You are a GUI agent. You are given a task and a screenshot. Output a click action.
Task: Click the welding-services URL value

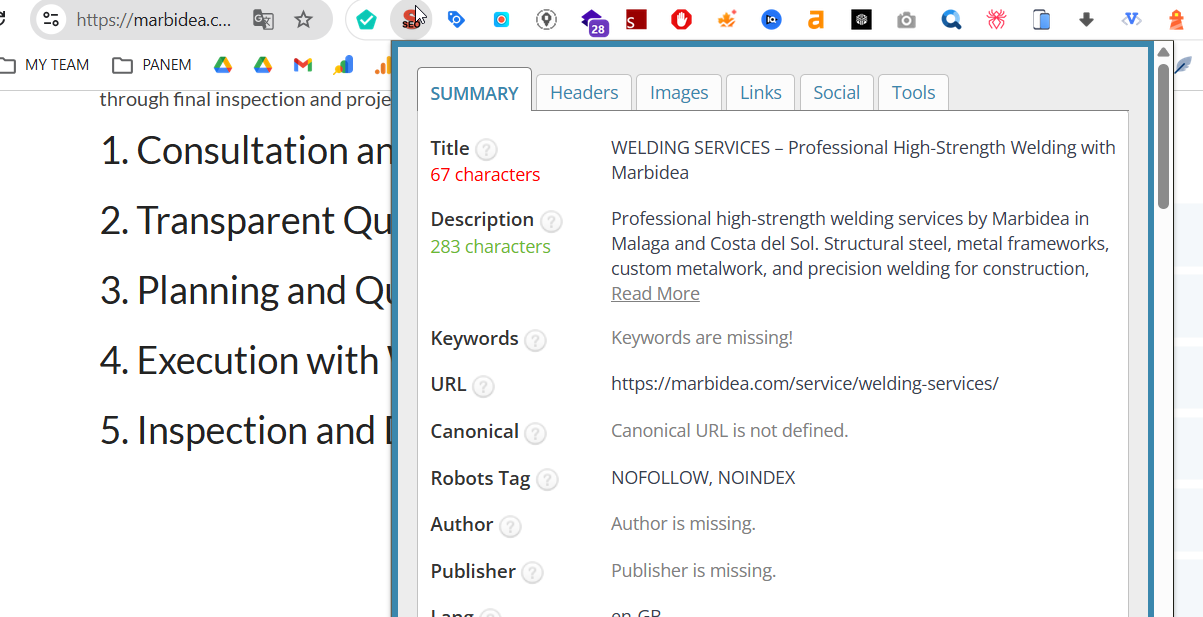click(805, 384)
